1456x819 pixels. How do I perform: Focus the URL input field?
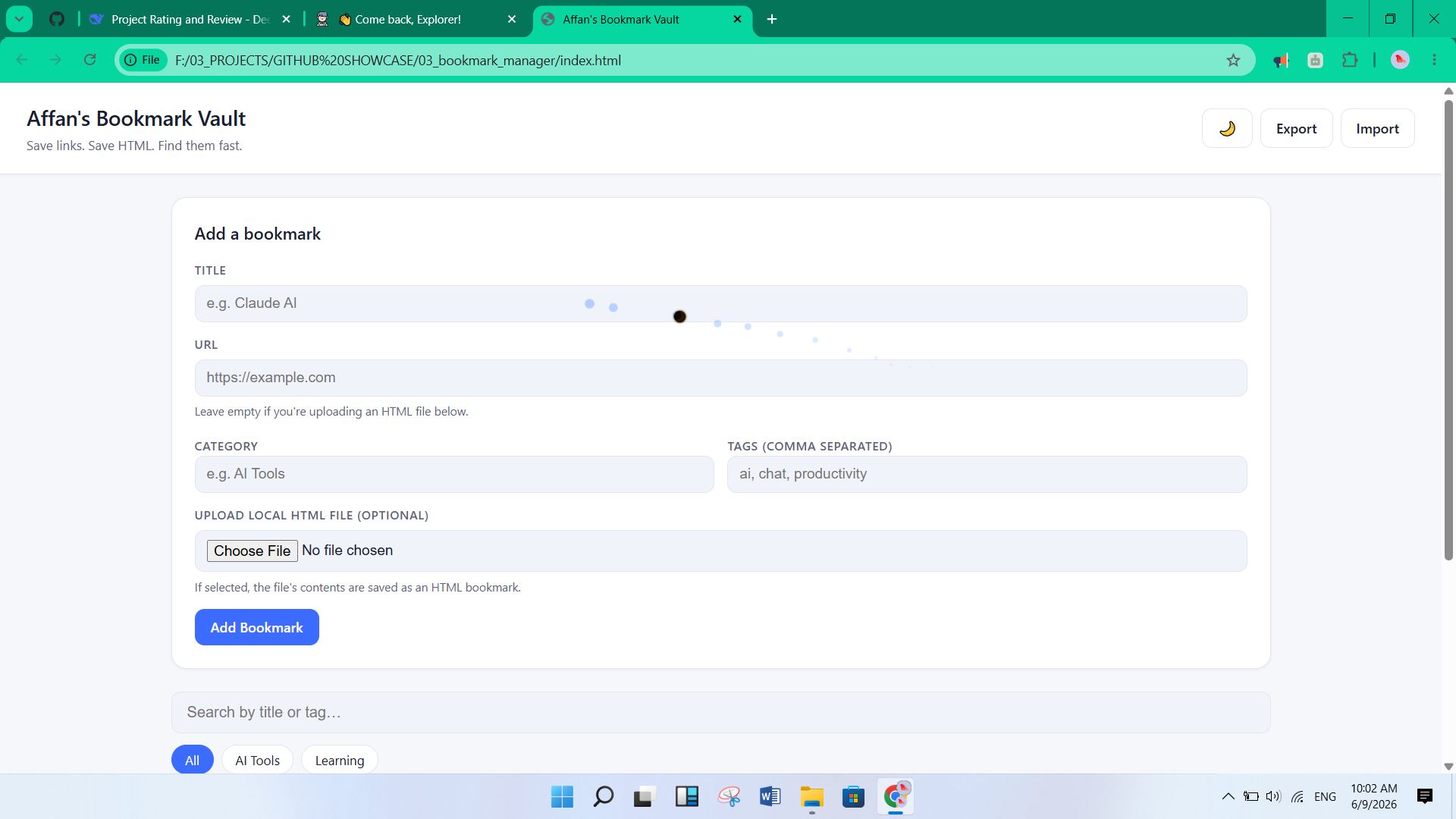(720, 378)
